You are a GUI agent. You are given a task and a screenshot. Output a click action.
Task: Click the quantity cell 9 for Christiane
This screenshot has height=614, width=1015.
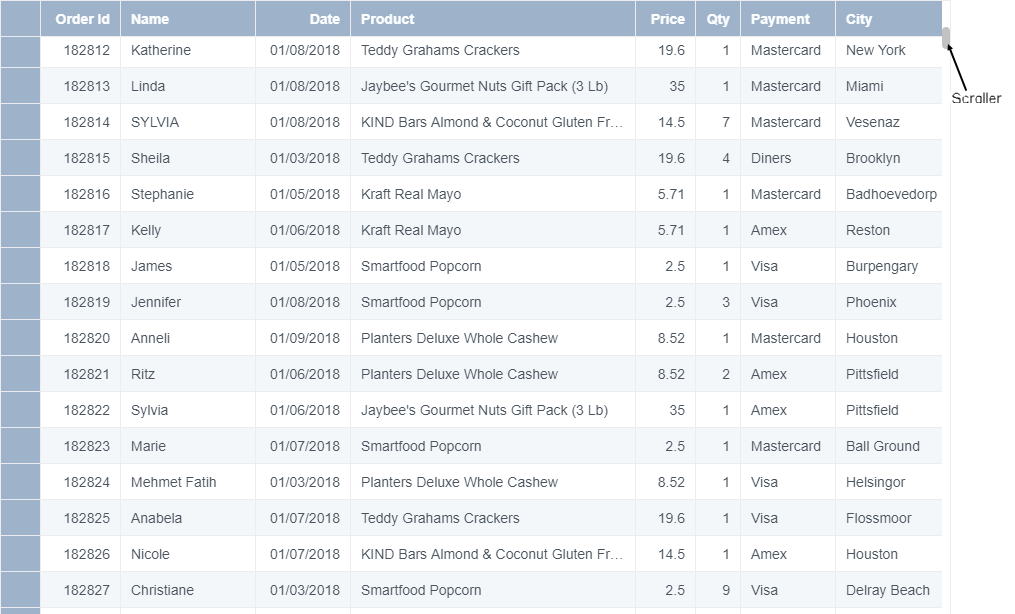tap(718, 590)
